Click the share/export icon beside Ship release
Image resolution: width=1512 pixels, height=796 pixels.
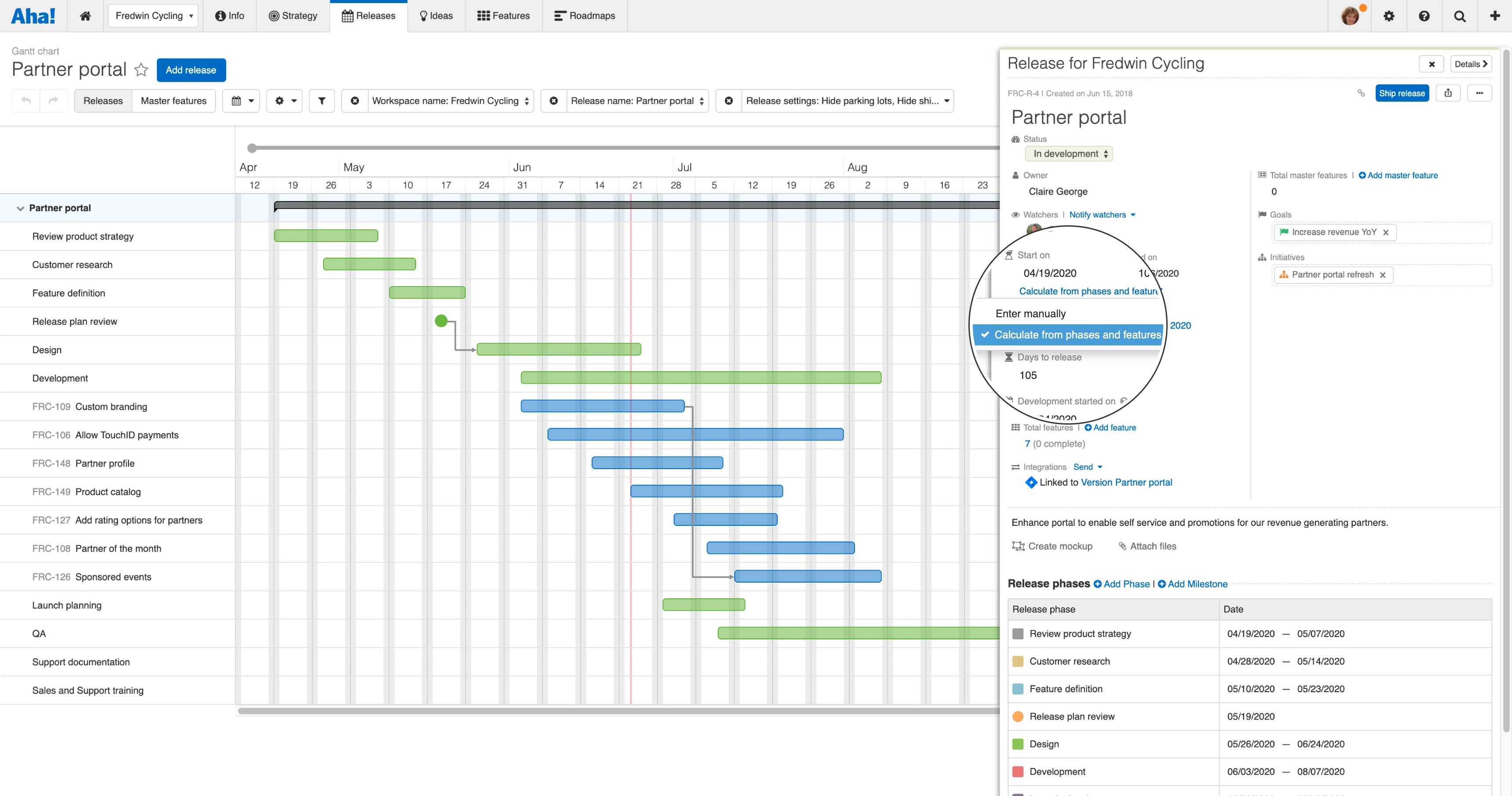click(1447, 93)
